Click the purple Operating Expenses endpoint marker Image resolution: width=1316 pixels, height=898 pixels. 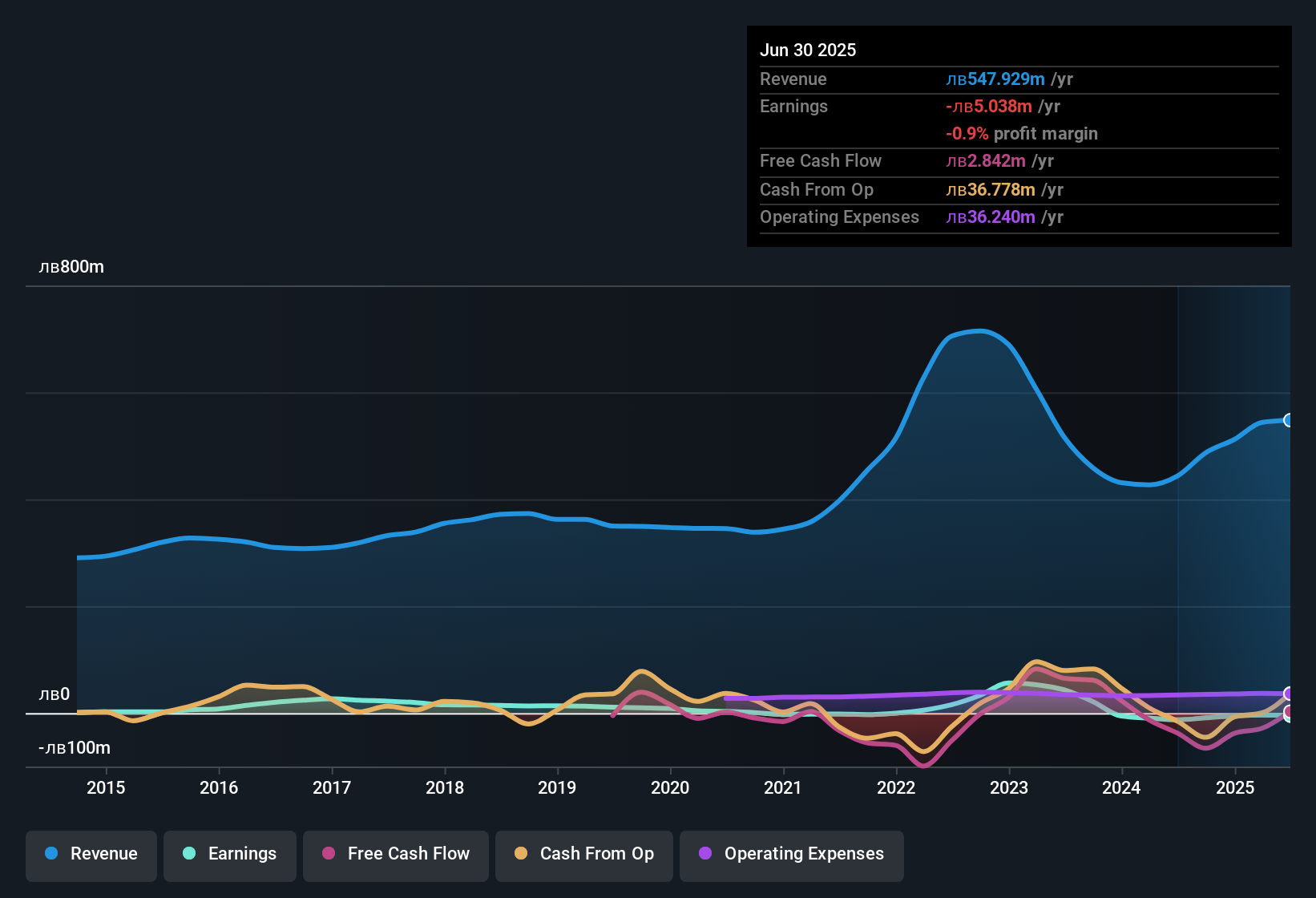[x=1289, y=694]
